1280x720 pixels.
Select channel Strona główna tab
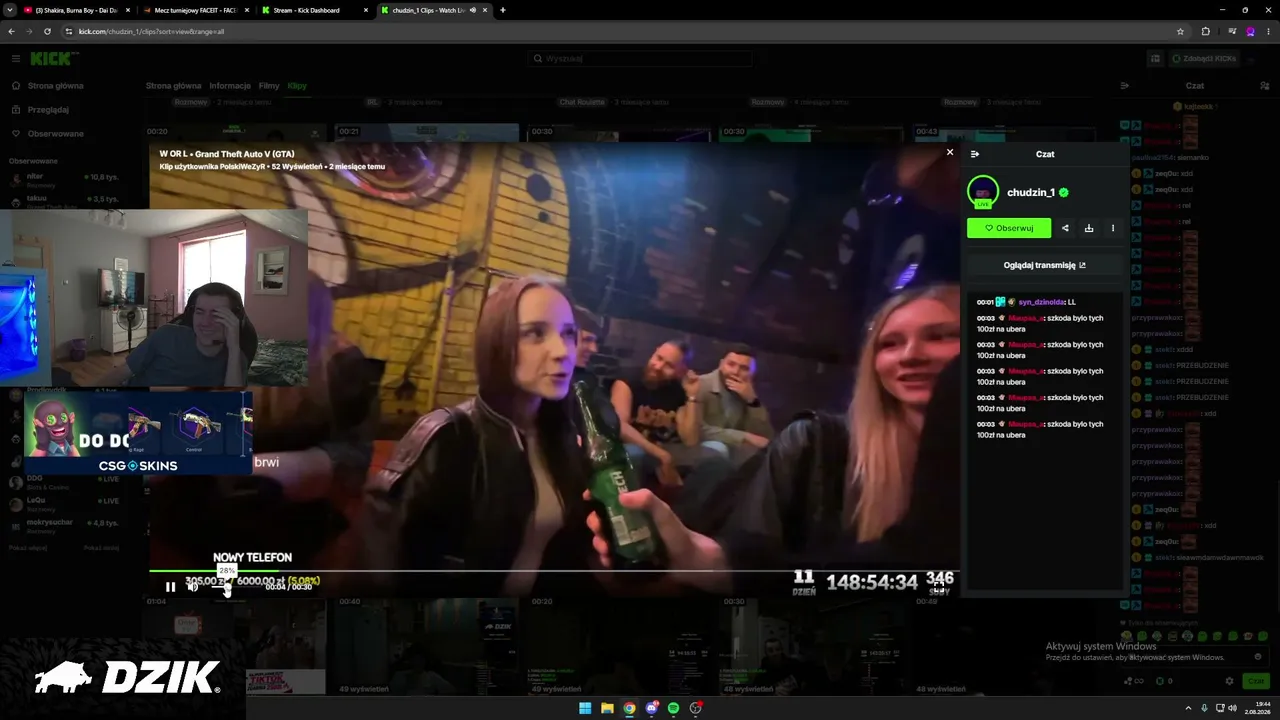point(173,86)
